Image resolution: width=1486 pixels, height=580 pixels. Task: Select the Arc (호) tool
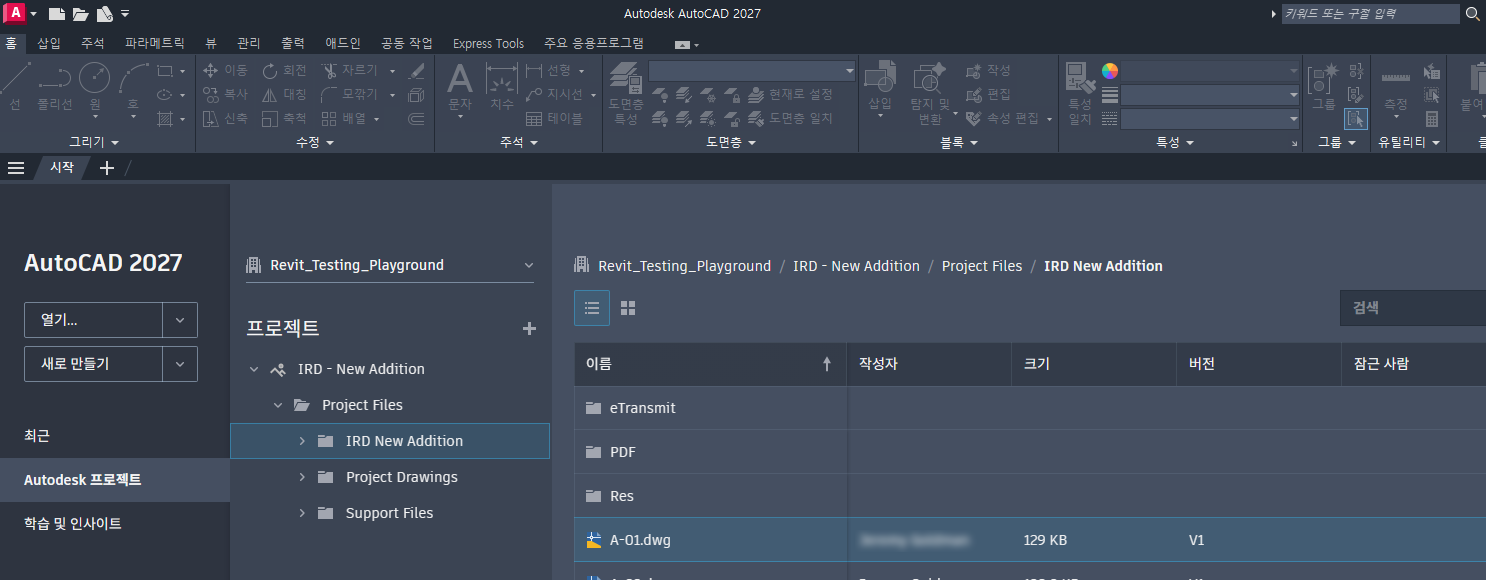(133, 88)
